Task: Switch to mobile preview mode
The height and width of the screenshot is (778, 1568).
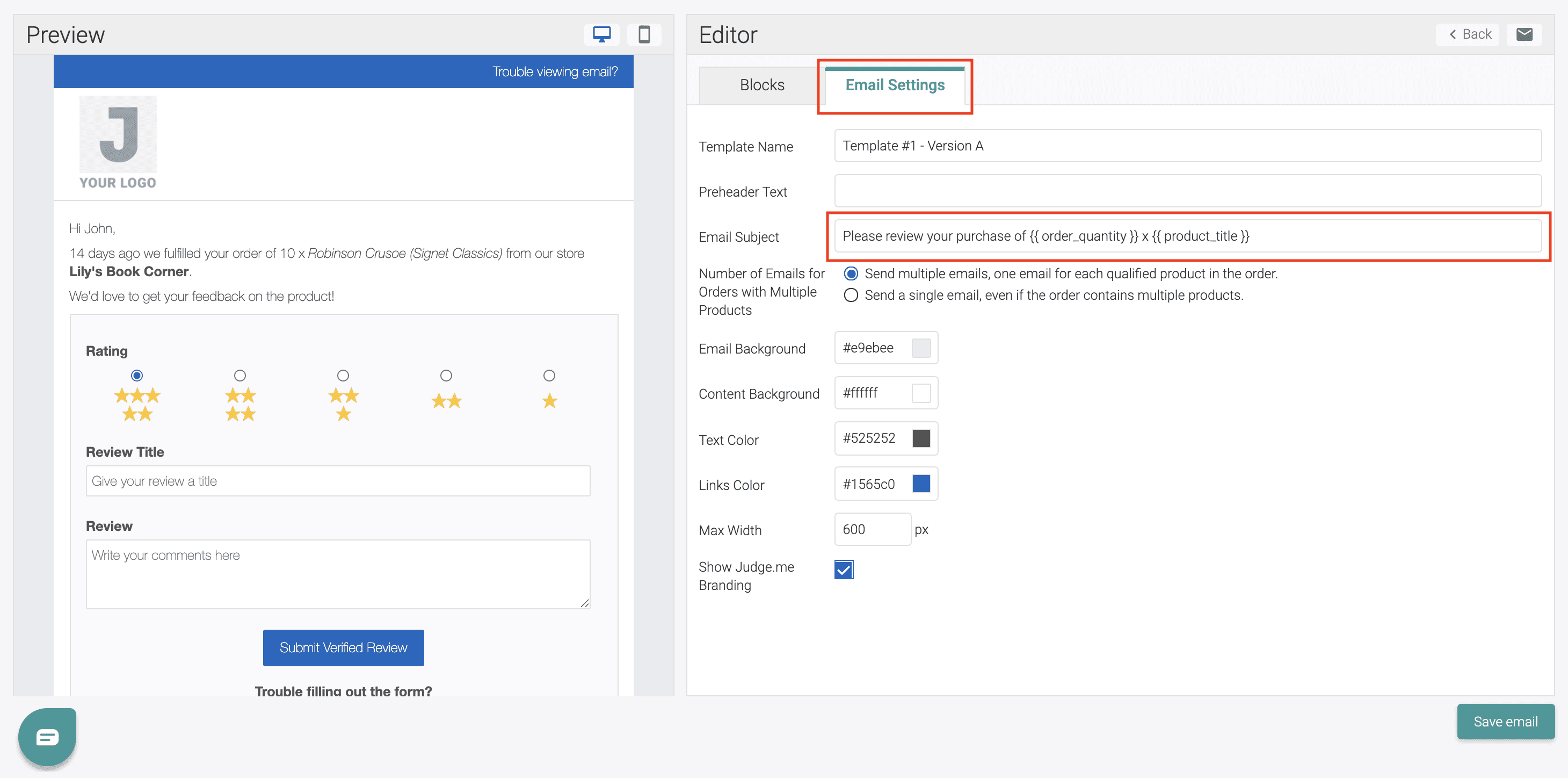Action: coord(644,35)
